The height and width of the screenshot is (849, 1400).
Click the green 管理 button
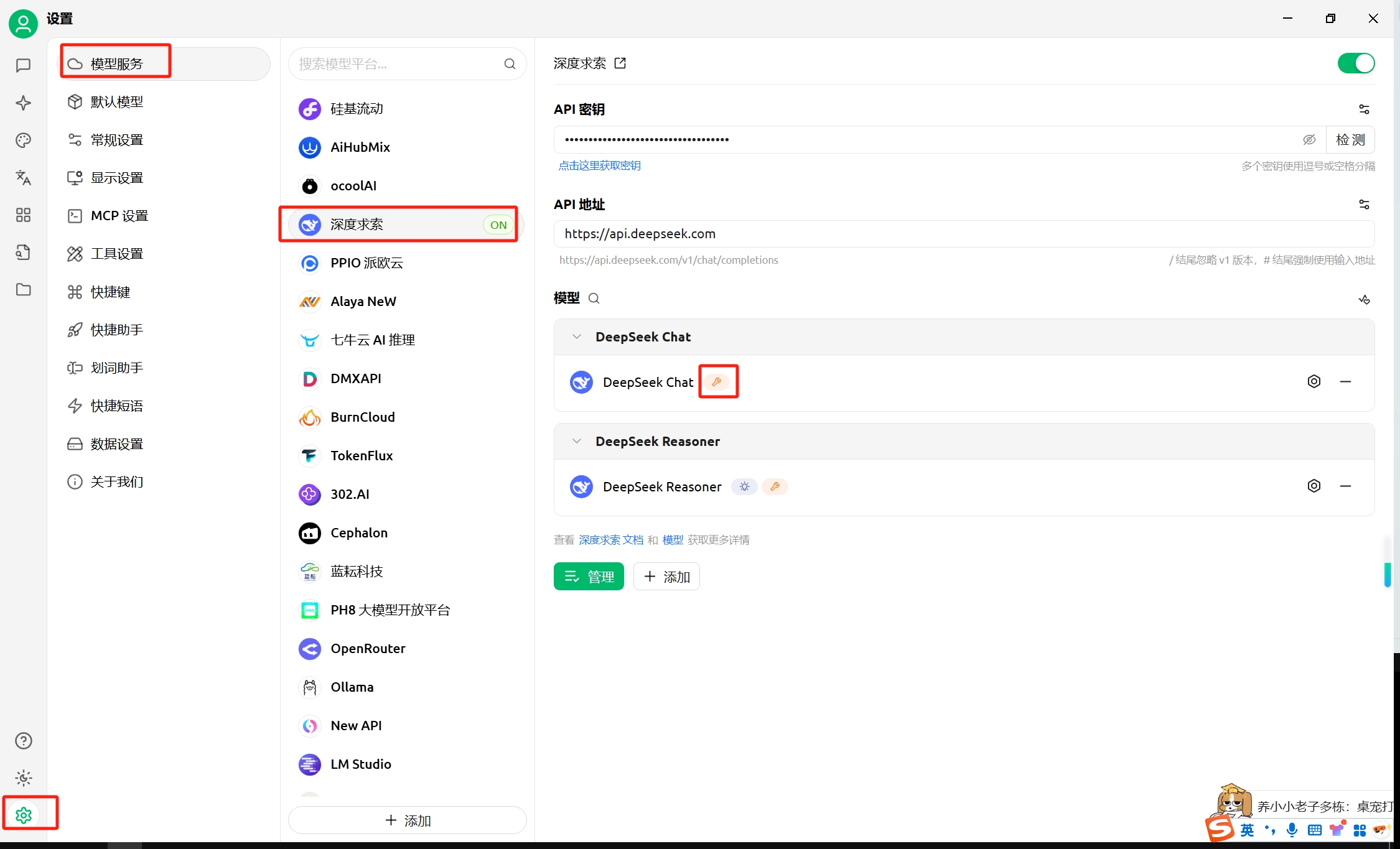pyautogui.click(x=589, y=577)
